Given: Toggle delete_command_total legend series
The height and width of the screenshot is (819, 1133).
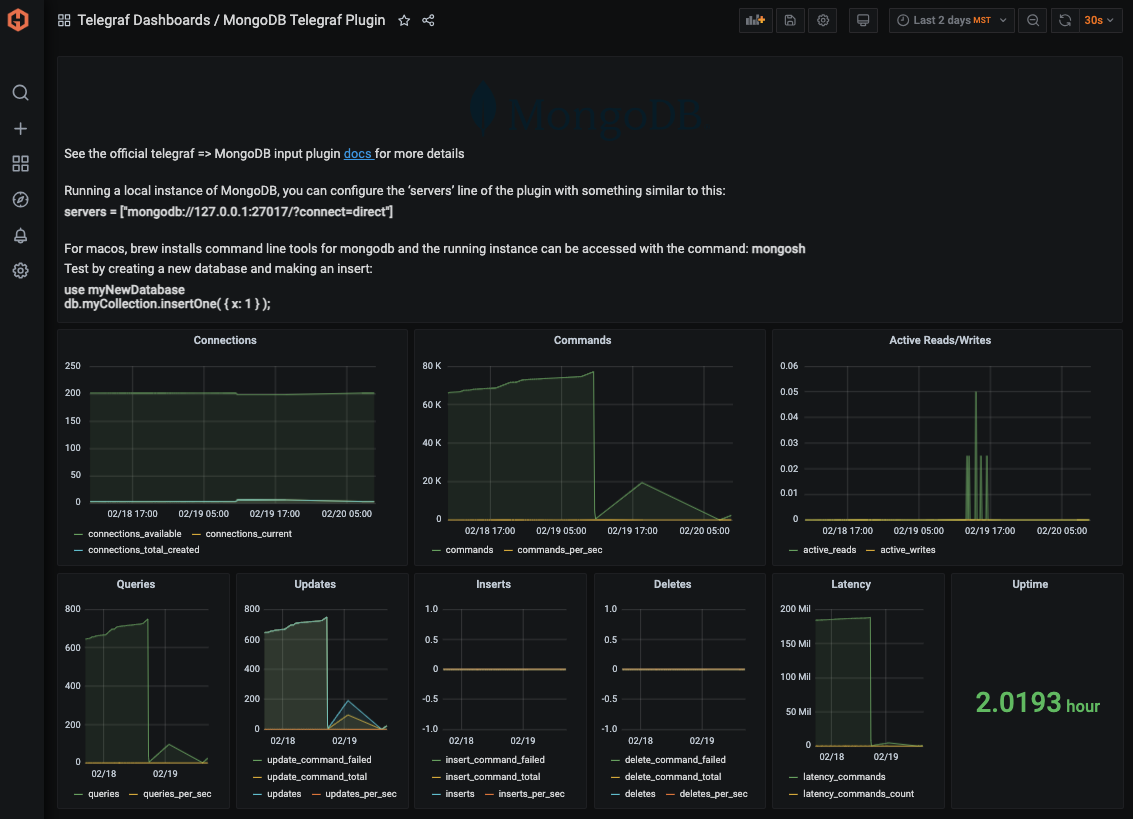Looking at the screenshot, I should click(673, 777).
